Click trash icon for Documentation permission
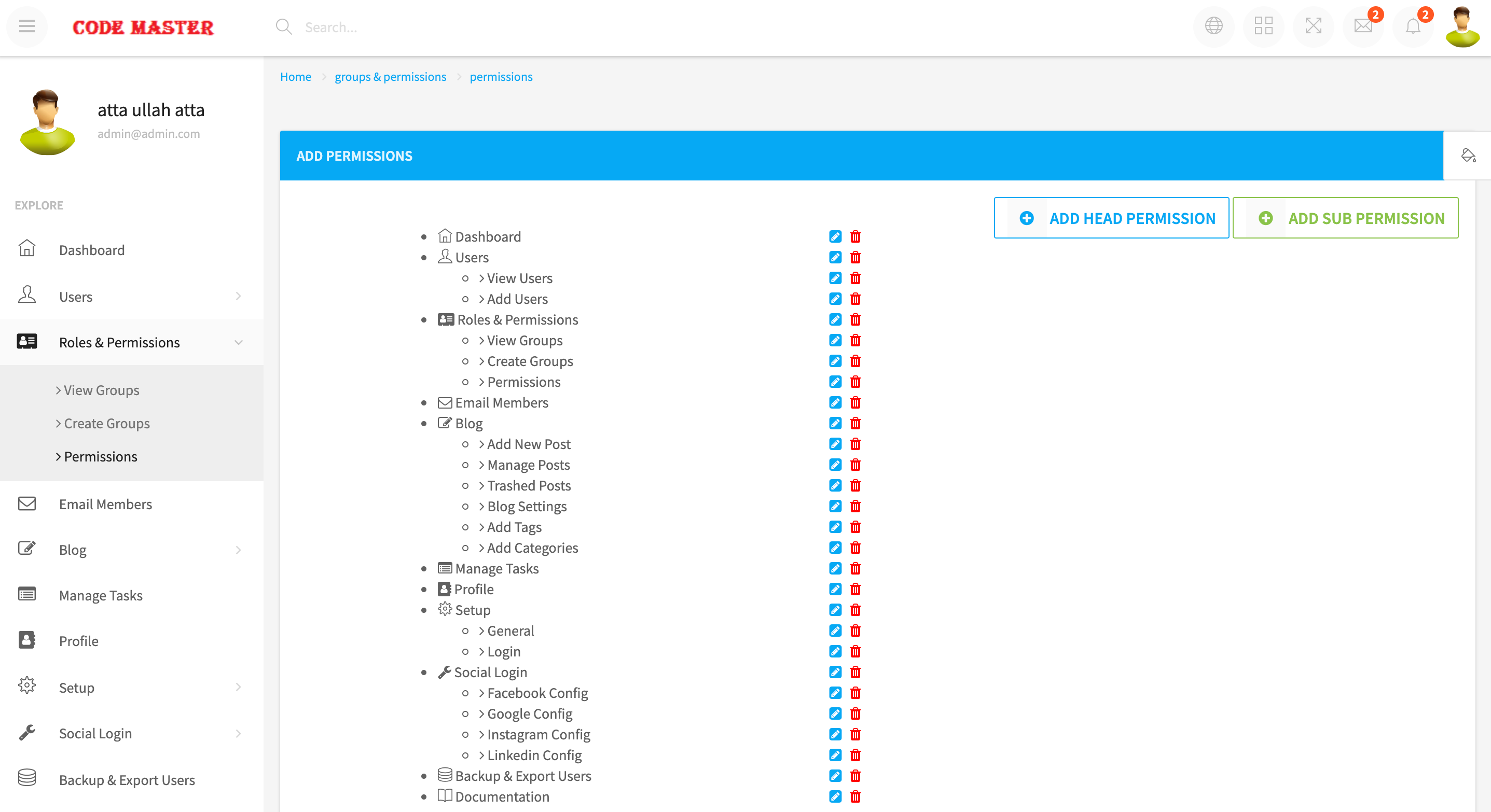Screen dimensions: 1491x812 click(855, 796)
